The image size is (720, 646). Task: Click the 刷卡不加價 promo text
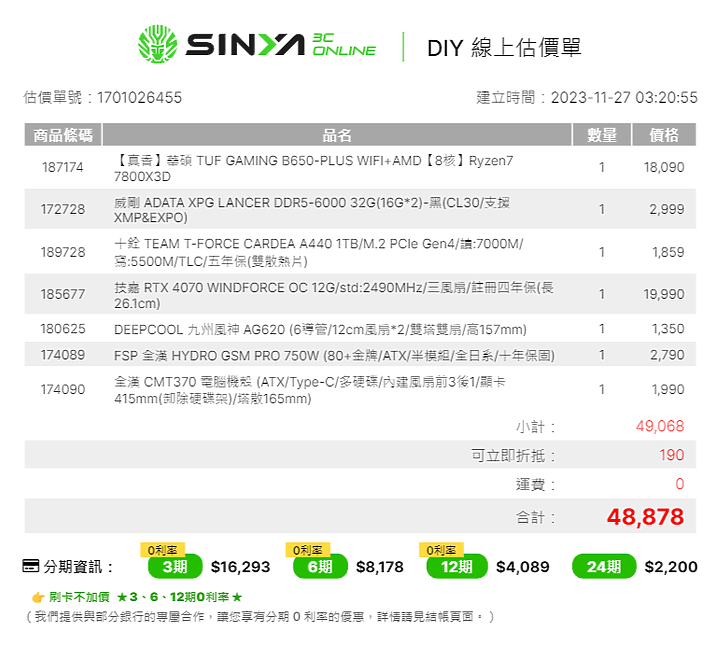(145, 597)
